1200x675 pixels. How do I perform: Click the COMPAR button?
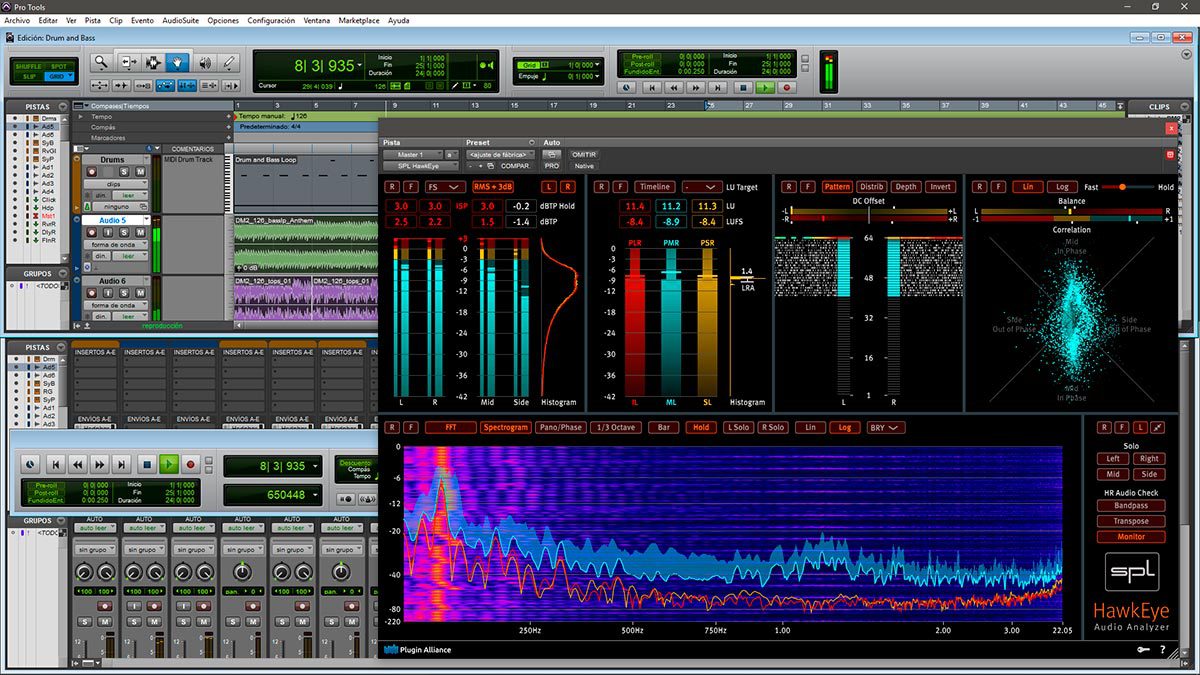click(516, 166)
